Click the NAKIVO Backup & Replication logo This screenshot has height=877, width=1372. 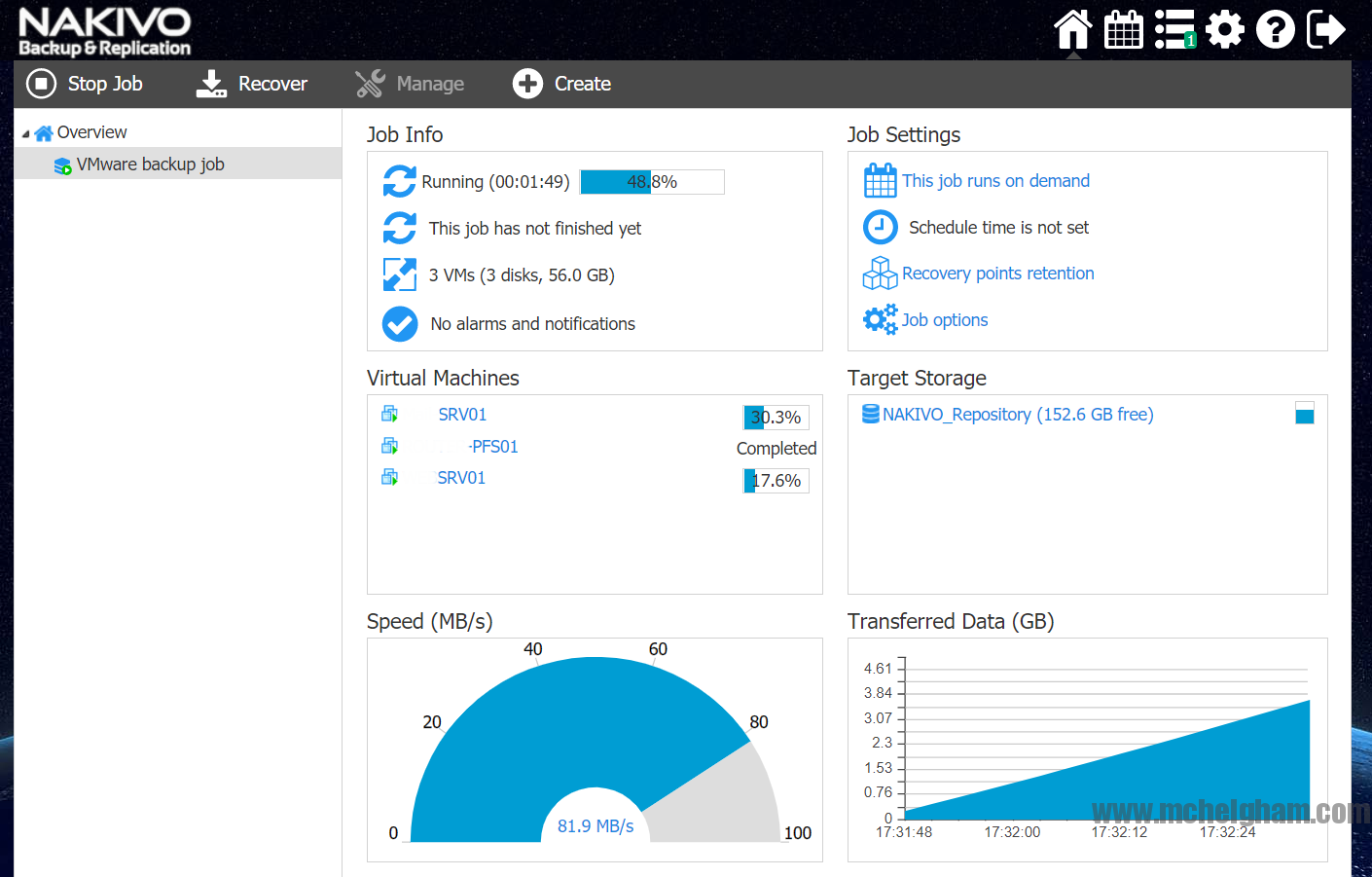[x=105, y=32]
